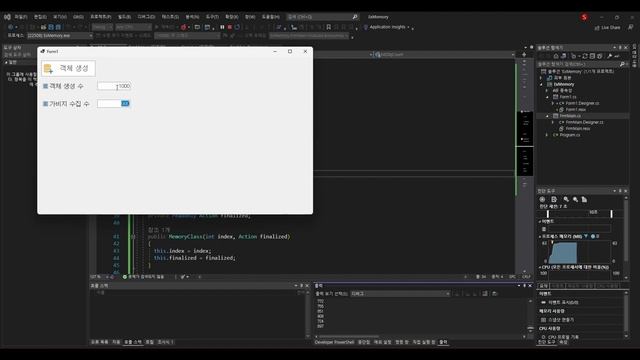
Task: Click the 객체 생성 button in Form1
Action: pos(69,69)
